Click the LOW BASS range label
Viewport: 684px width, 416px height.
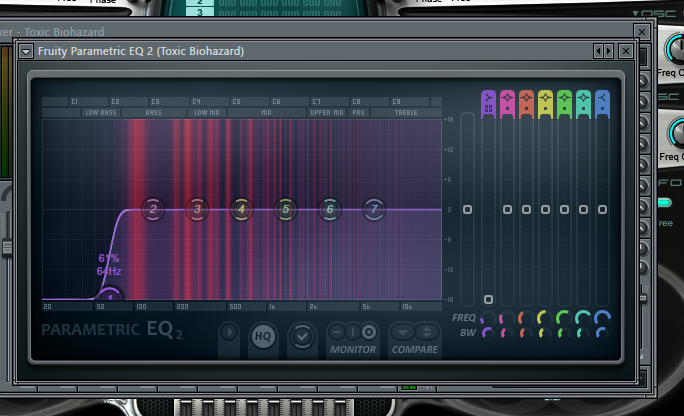tap(101, 113)
